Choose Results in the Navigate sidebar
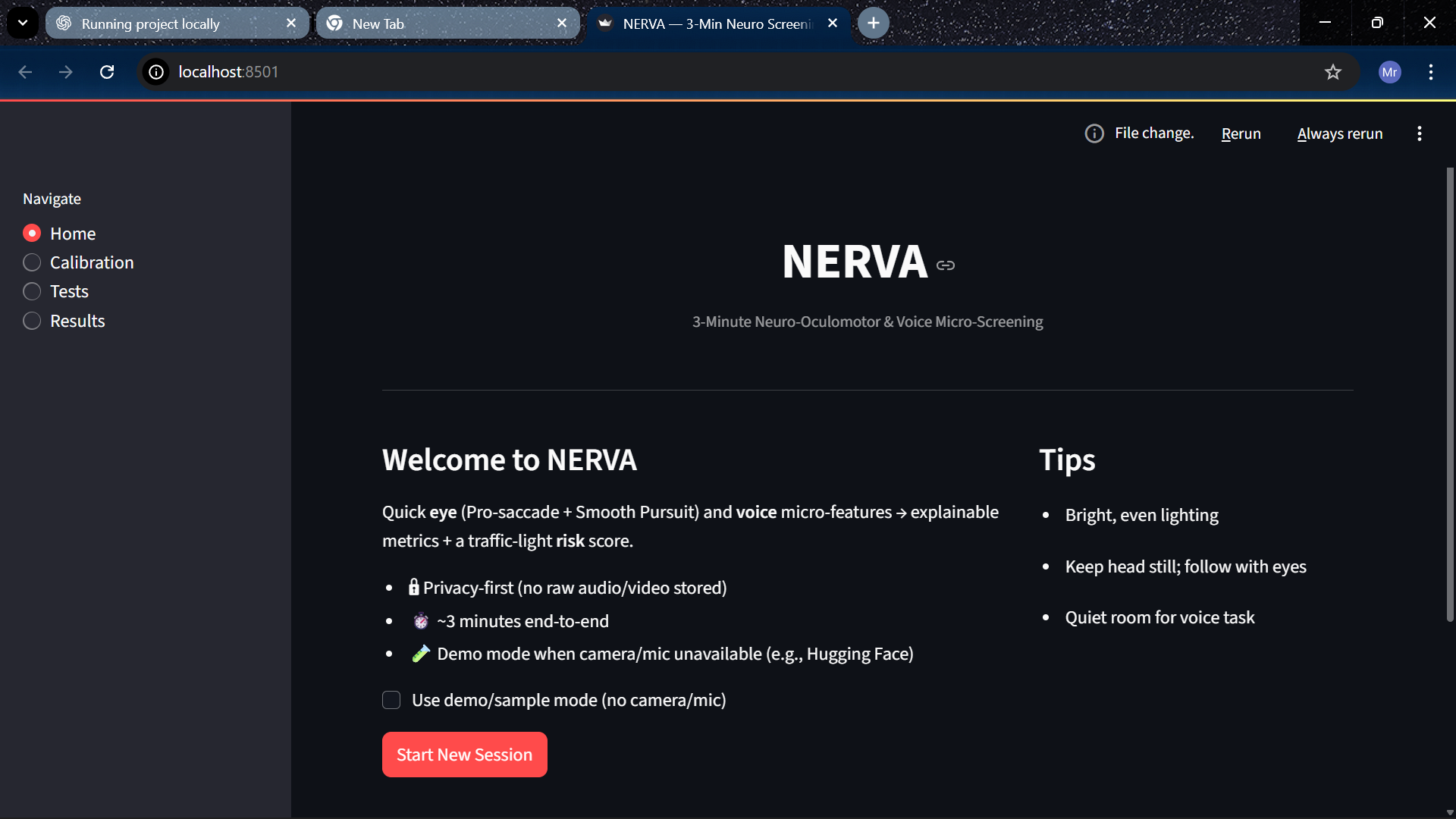This screenshot has width=1456, height=819. click(32, 321)
